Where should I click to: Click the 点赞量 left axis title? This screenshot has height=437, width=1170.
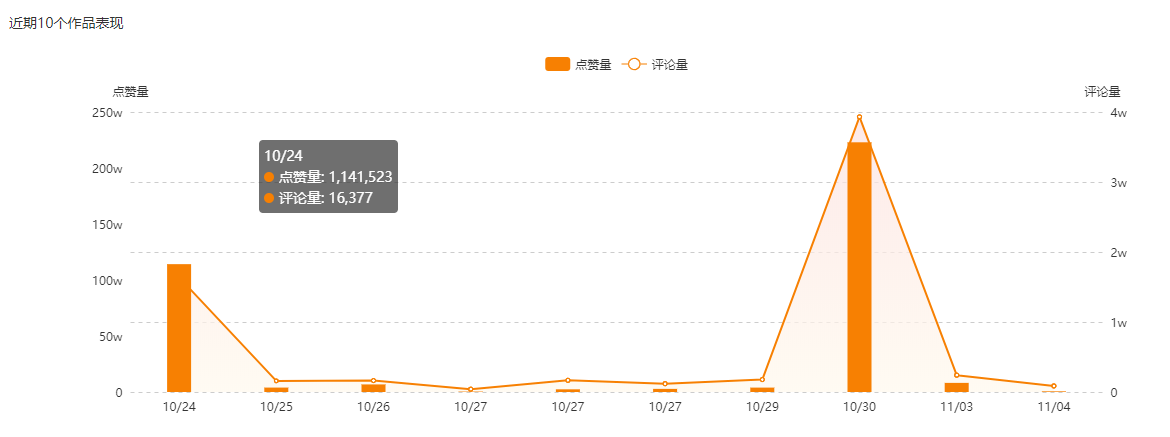(131, 92)
